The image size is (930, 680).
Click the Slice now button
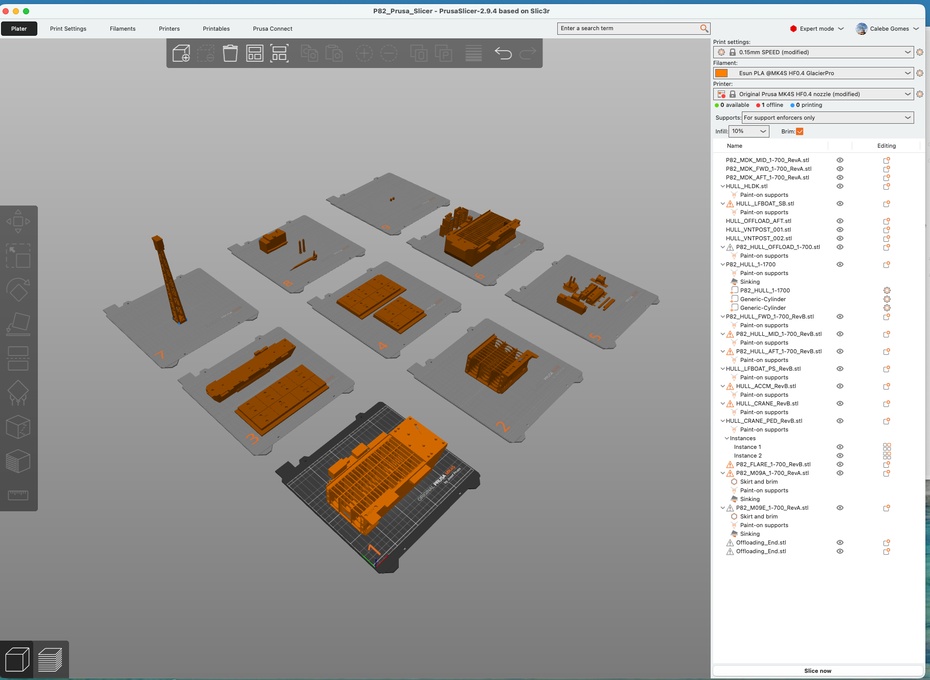tap(817, 671)
